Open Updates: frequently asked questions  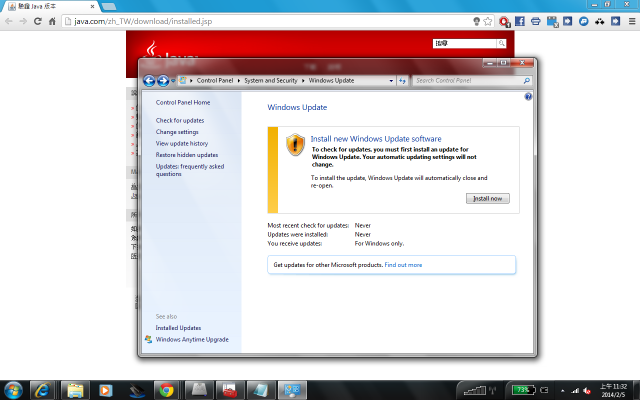(190, 170)
